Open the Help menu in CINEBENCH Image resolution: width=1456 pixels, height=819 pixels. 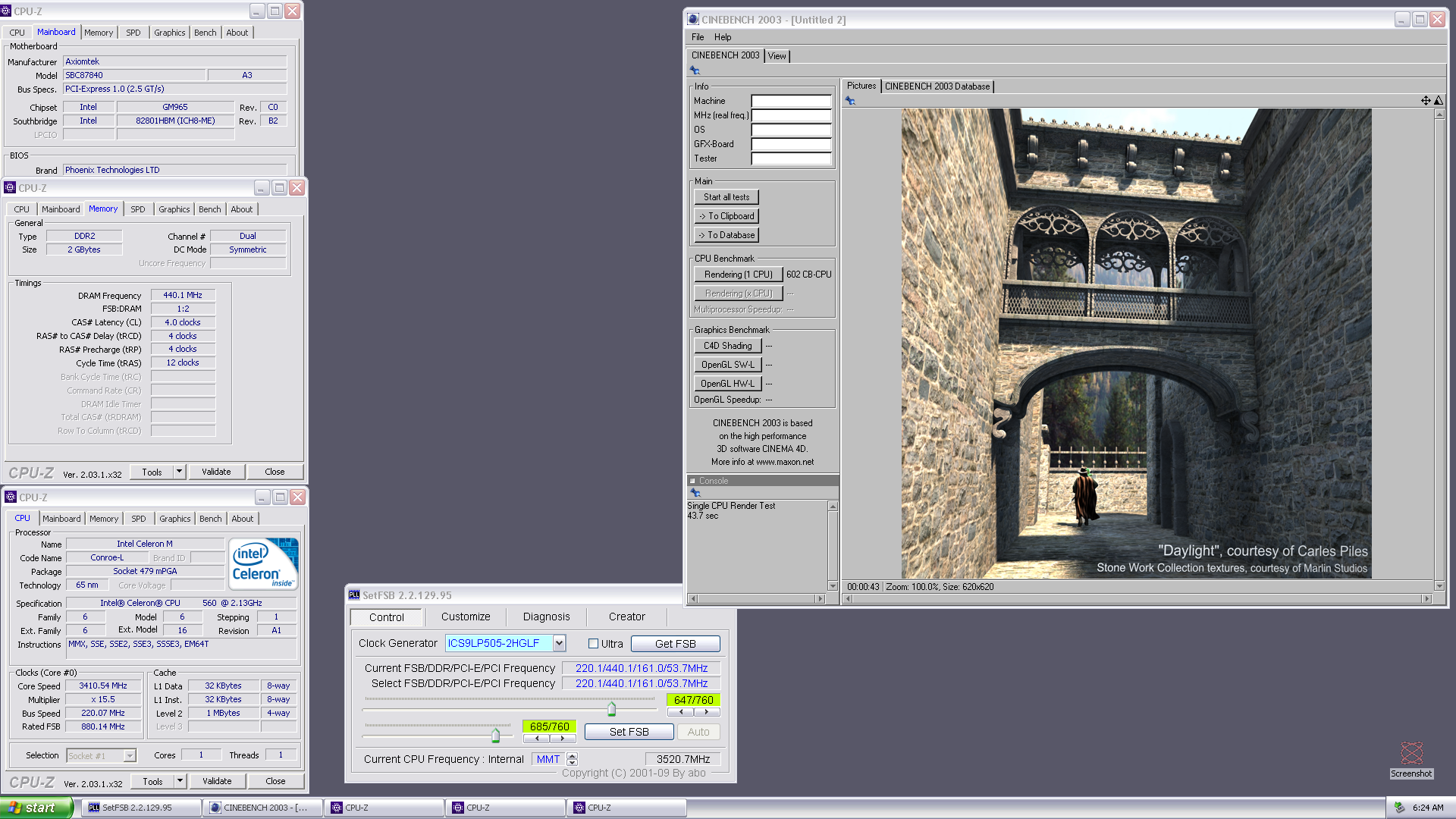tap(723, 37)
